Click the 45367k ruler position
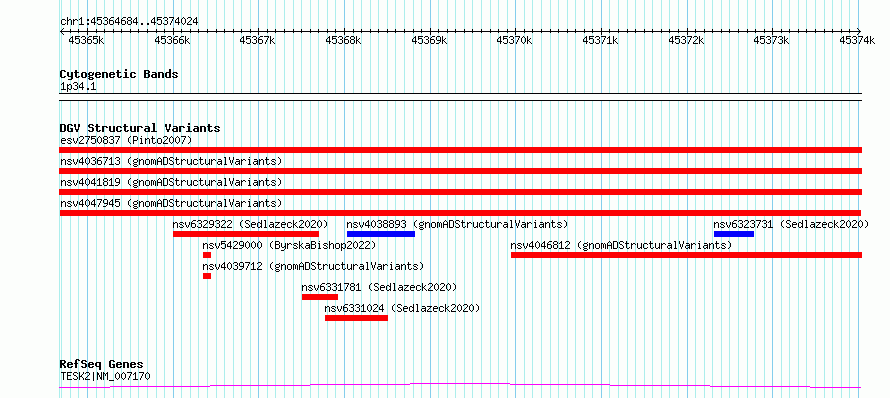Screen dimensions: 890x398 tap(258, 40)
